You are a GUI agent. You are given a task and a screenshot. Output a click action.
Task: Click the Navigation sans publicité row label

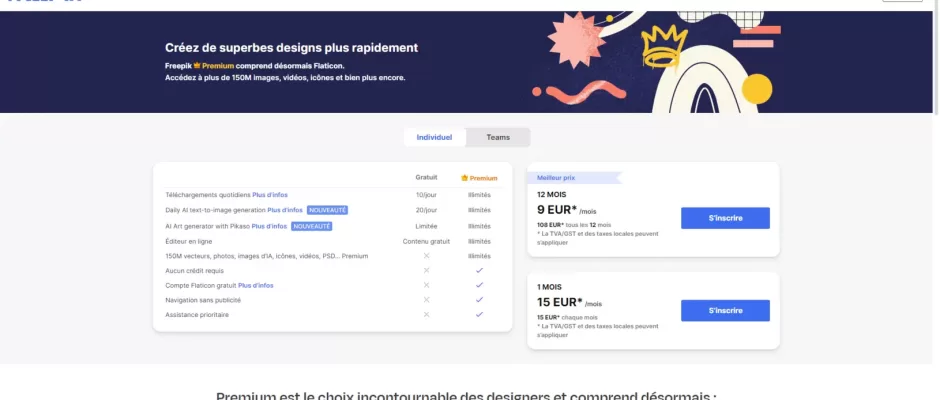203,300
